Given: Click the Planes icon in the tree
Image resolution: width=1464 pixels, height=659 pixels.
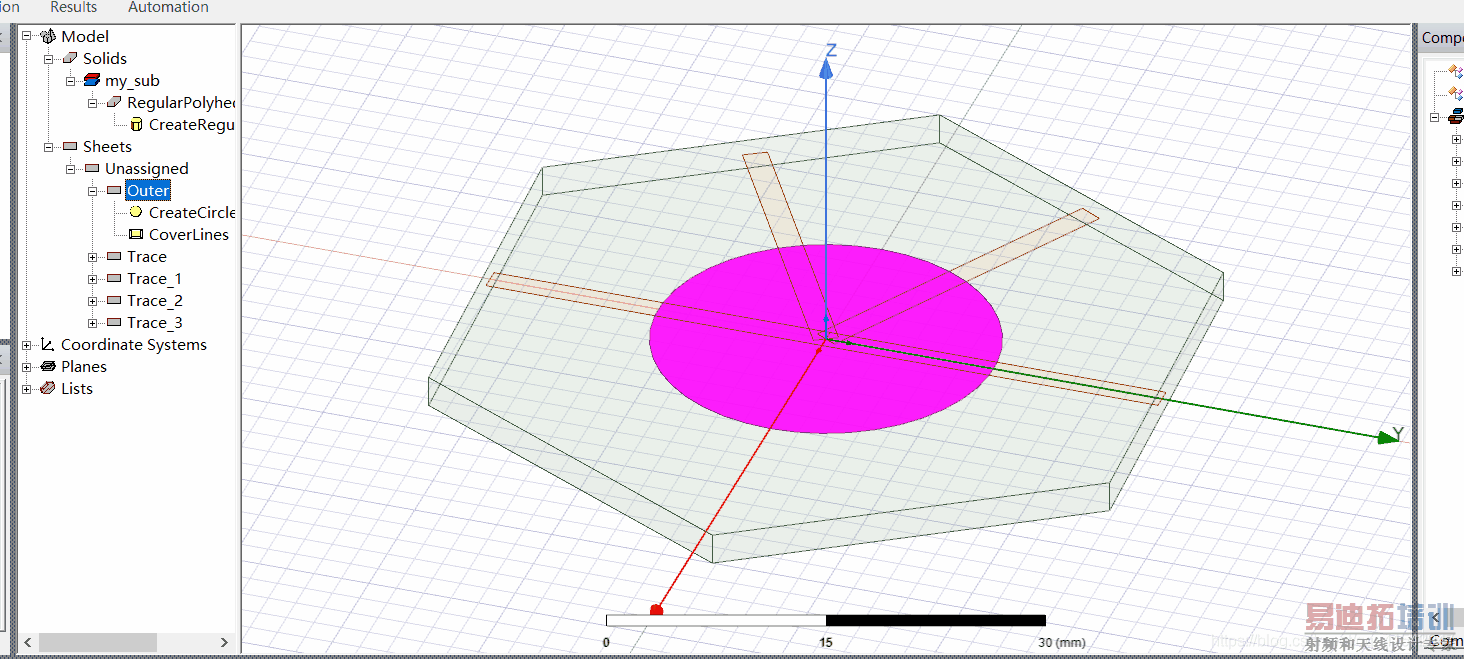Looking at the screenshot, I should click(x=48, y=367).
